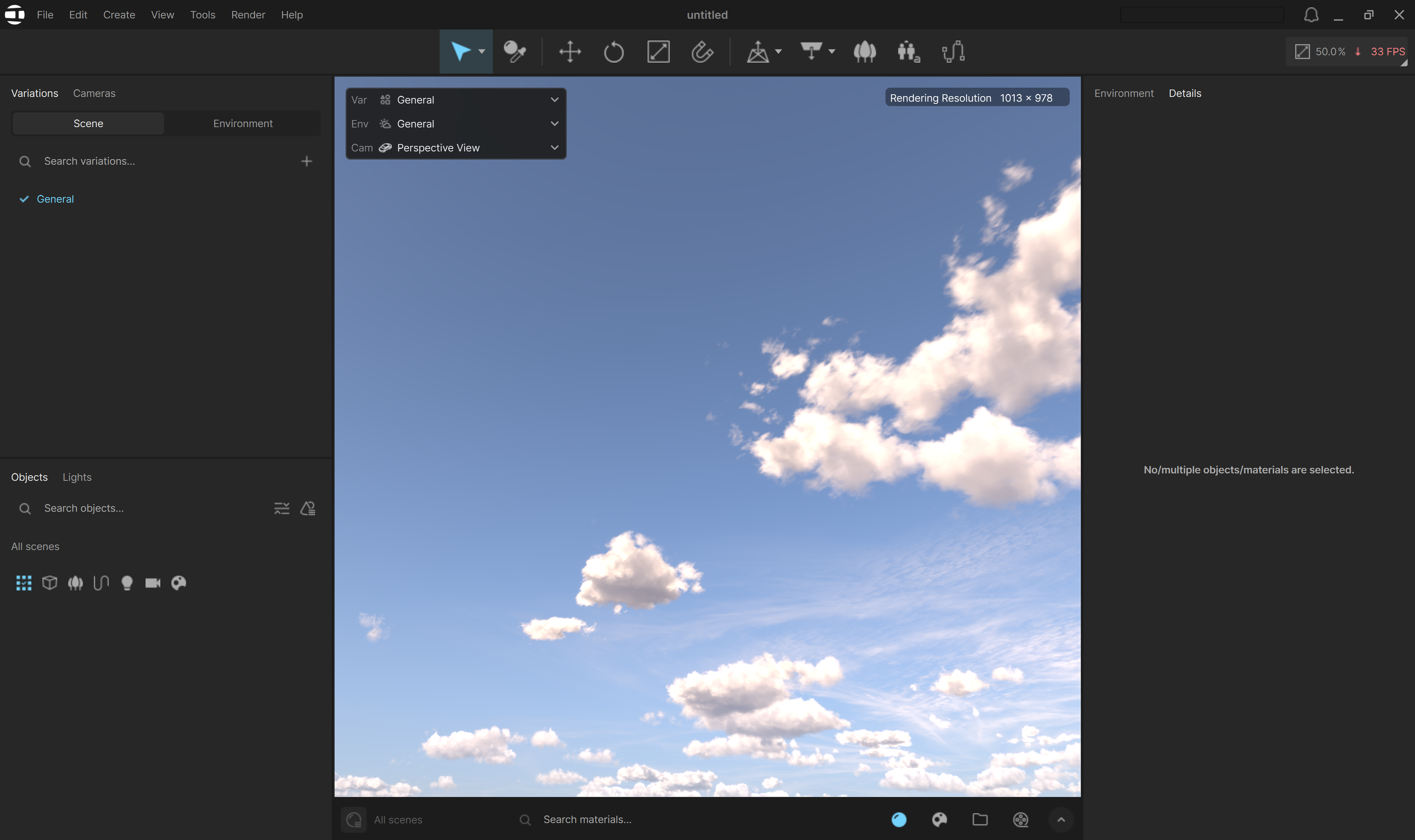The height and width of the screenshot is (840, 1415).
Task: Switch to the Lights tab
Action: click(x=77, y=477)
